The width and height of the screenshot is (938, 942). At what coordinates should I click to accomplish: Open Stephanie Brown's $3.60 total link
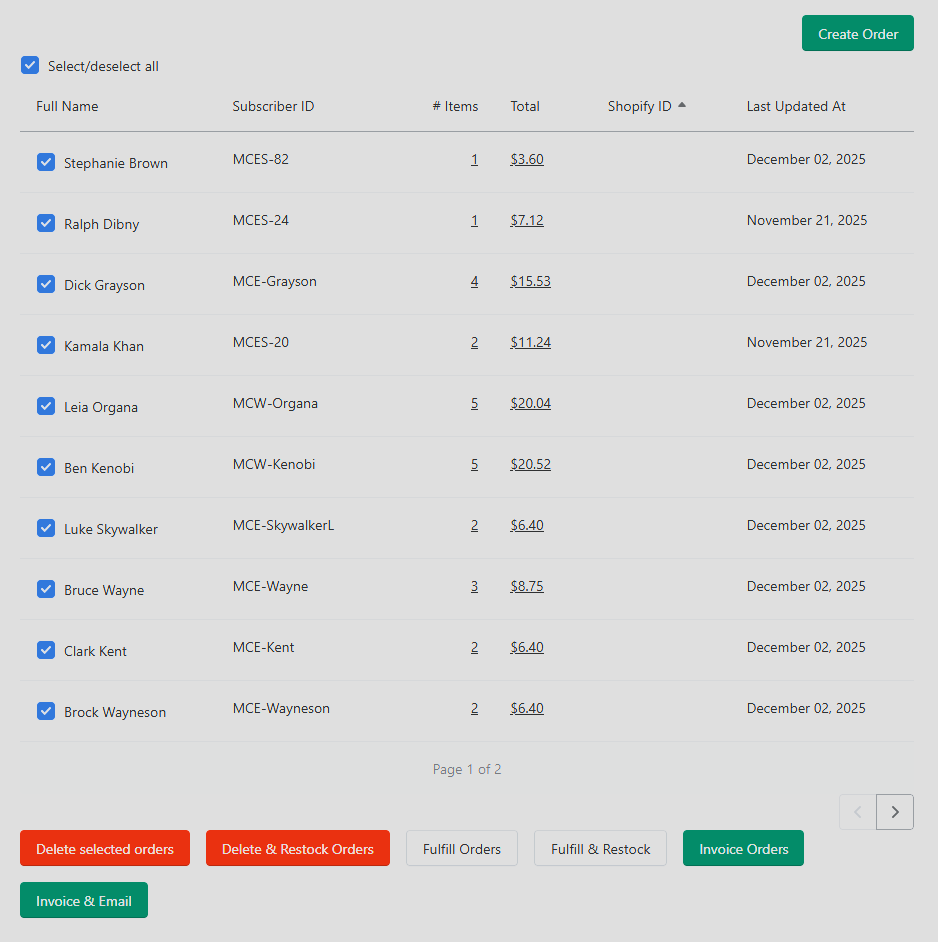[527, 159]
